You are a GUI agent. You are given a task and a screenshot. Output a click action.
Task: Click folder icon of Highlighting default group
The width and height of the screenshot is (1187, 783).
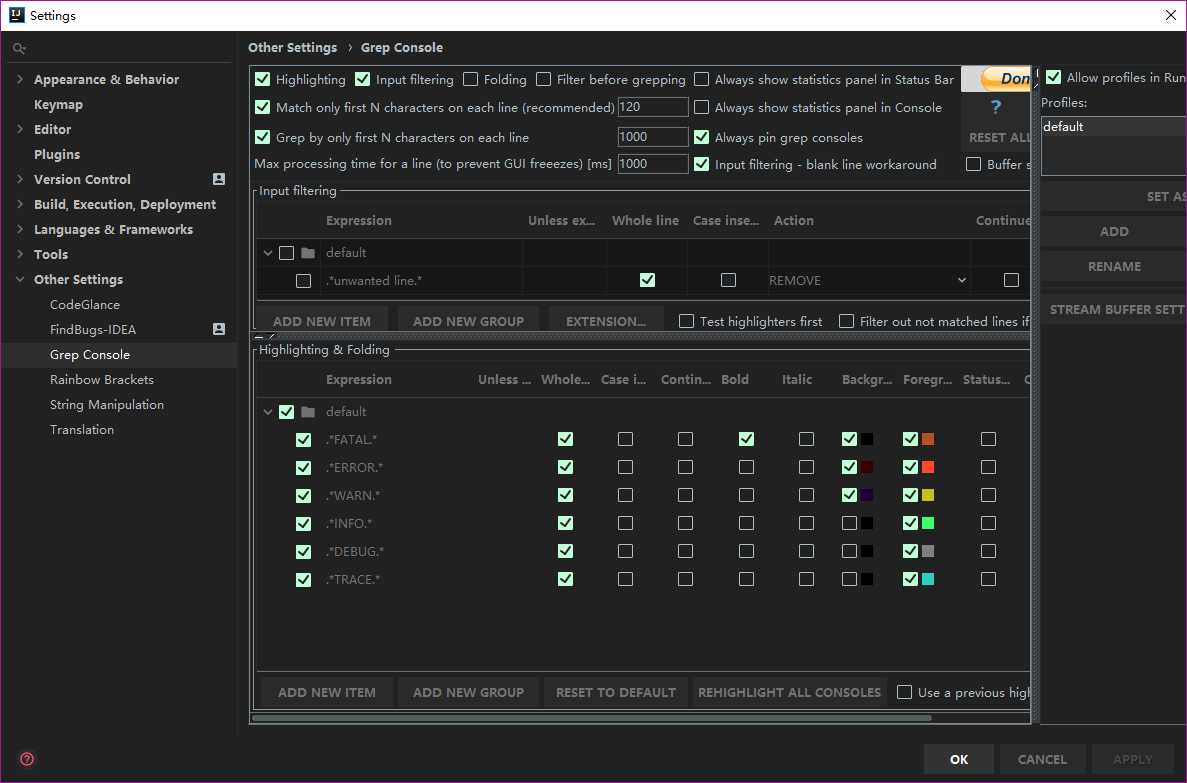(x=308, y=412)
